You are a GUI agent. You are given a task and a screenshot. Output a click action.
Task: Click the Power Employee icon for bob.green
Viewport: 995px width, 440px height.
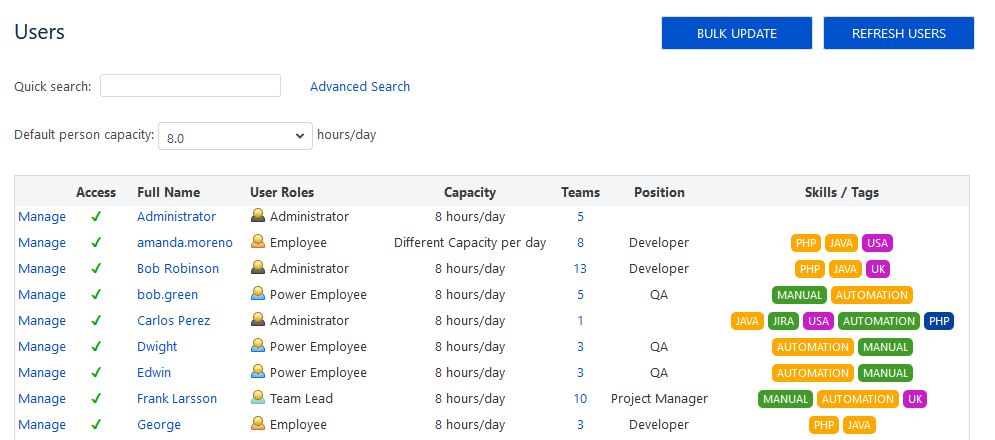[x=258, y=294]
